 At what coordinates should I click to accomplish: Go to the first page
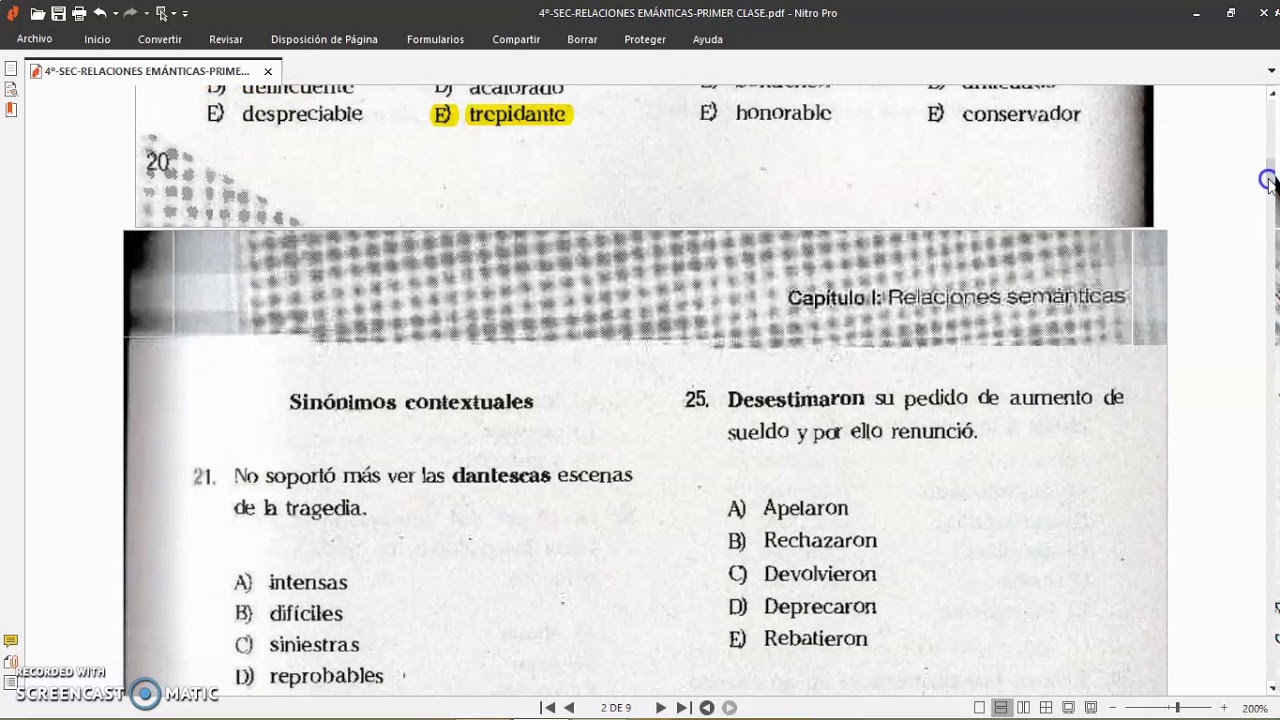click(547, 707)
